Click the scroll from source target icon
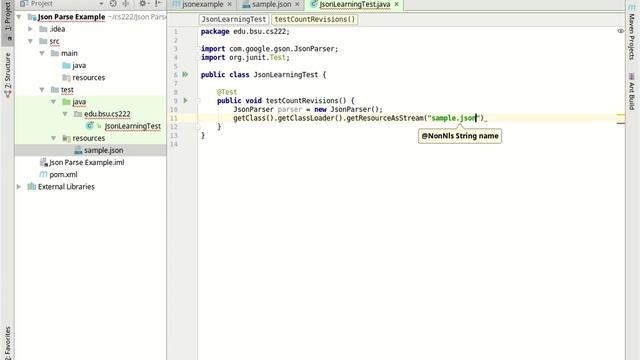 (x=113, y=4)
